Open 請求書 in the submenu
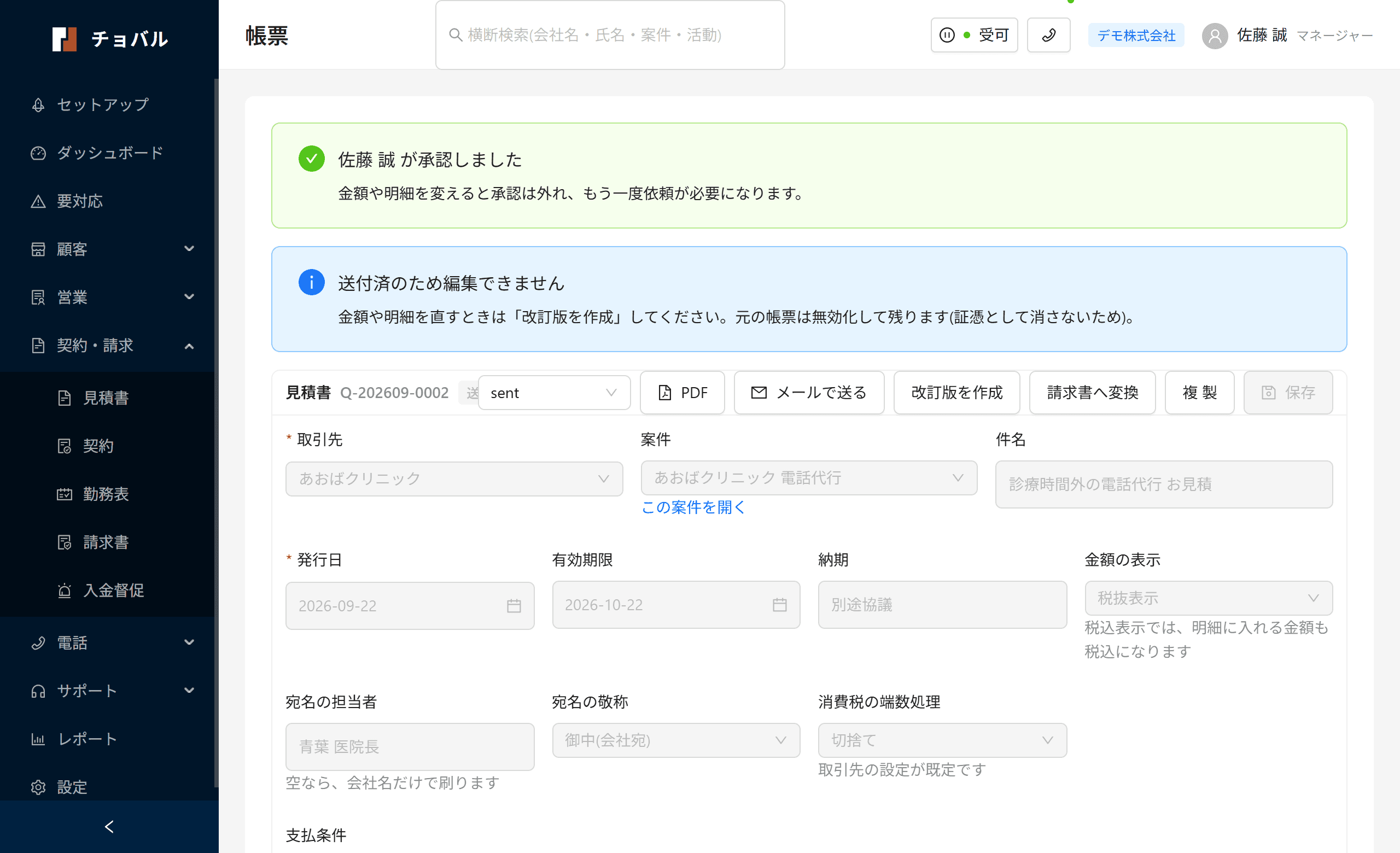The image size is (1400, 853). (x=108, y=542)
